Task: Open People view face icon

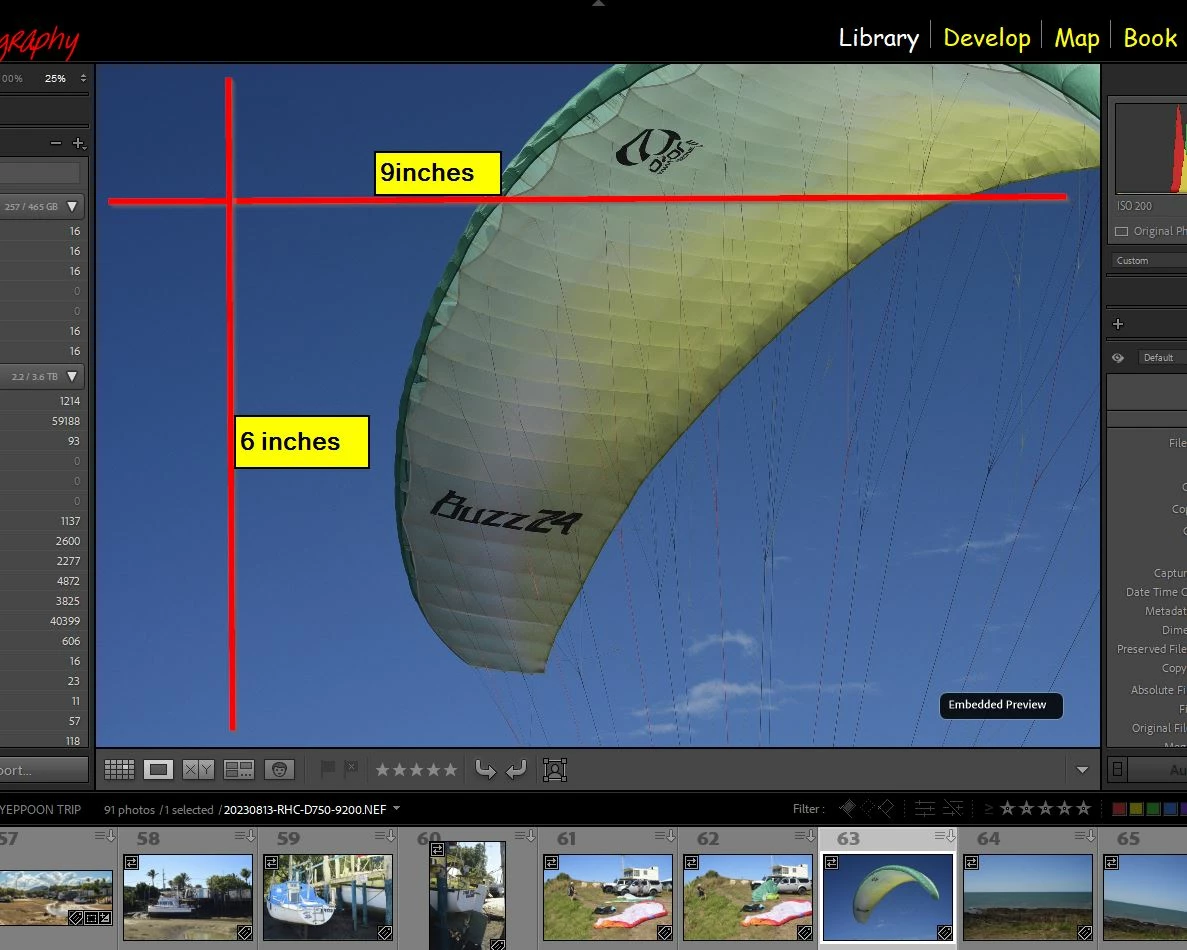Action: [279, 770]
